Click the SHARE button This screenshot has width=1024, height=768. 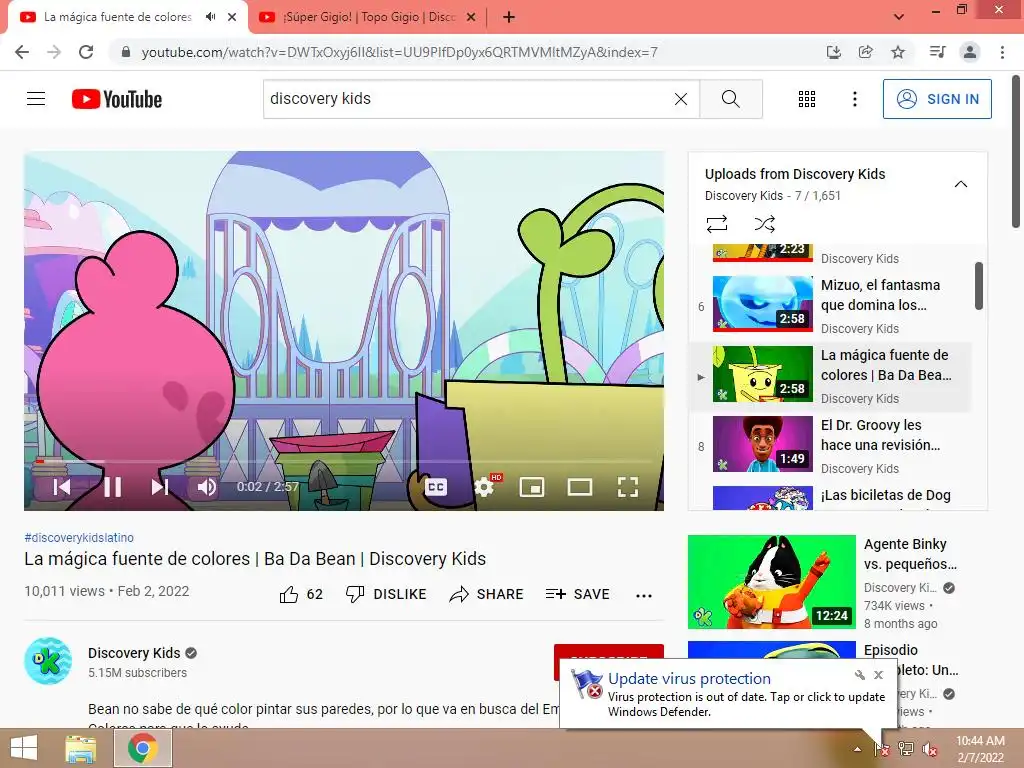click(x=487, y=594)
